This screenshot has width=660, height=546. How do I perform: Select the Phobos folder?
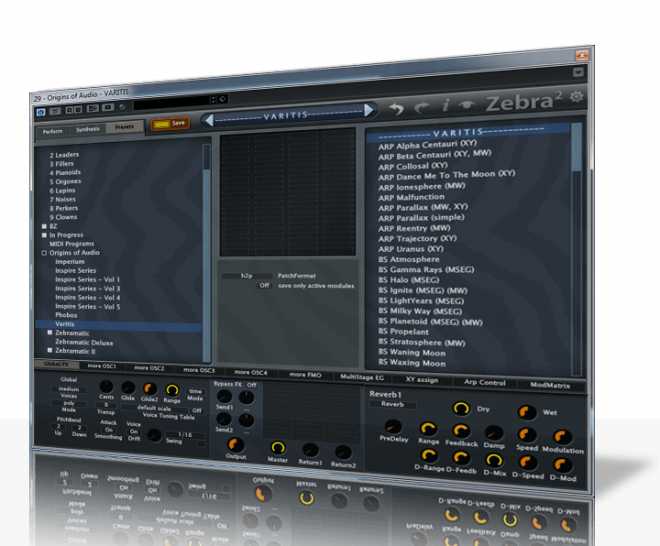click(67, 315)
